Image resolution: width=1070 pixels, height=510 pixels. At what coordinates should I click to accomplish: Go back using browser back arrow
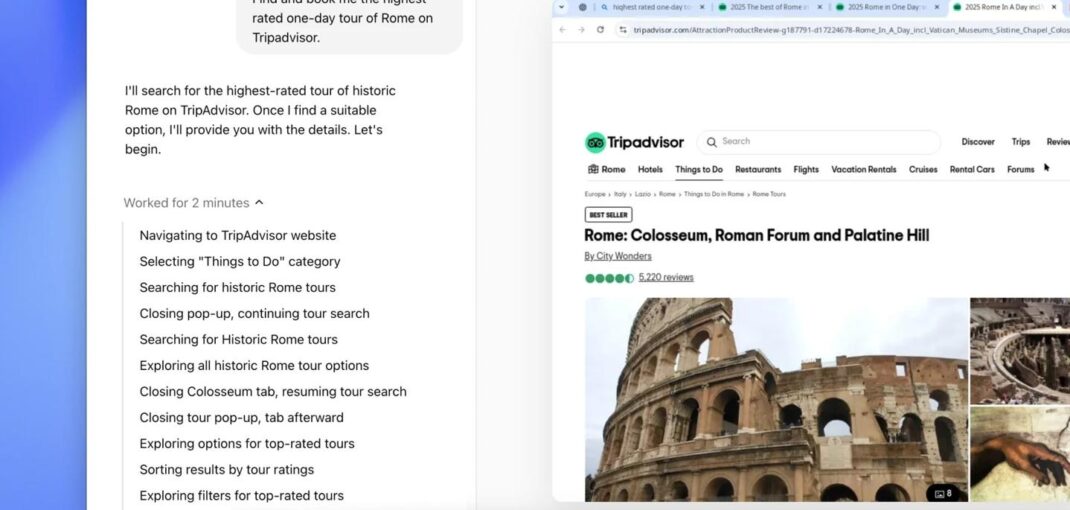(562, 29)
